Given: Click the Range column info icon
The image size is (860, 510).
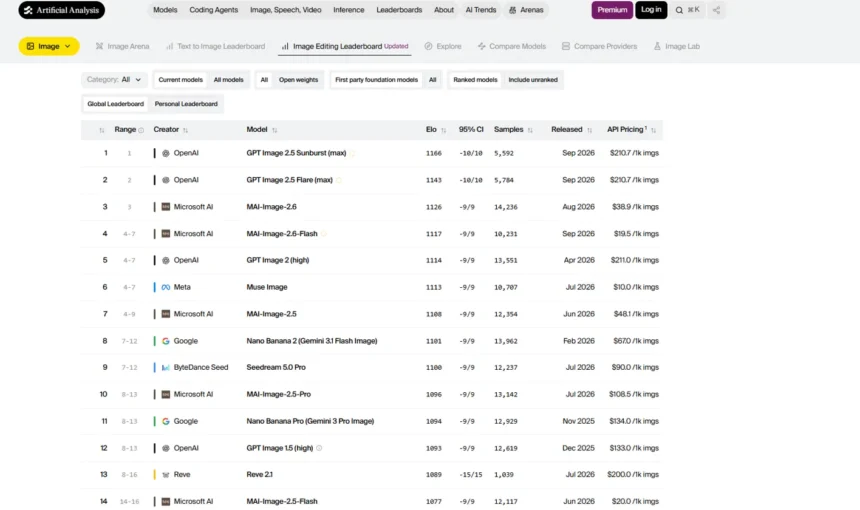Looking at the screenshot, I should 141,130.
